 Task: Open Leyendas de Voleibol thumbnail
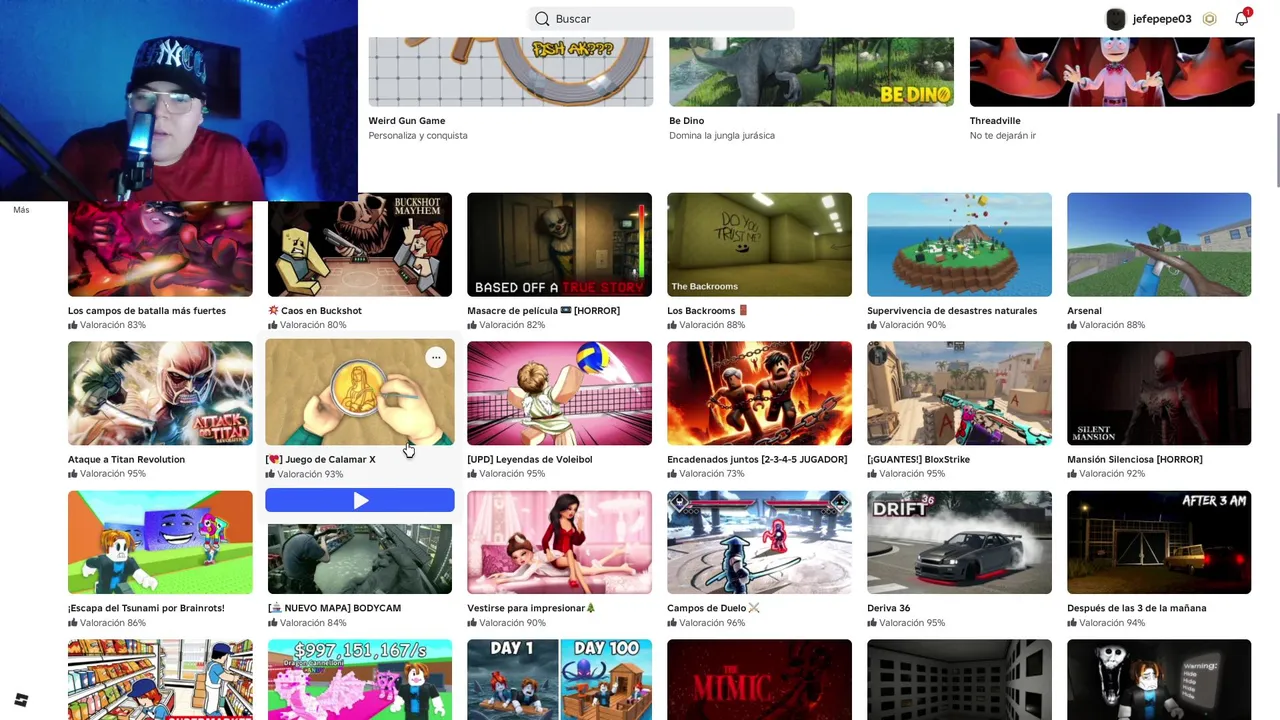559,393
